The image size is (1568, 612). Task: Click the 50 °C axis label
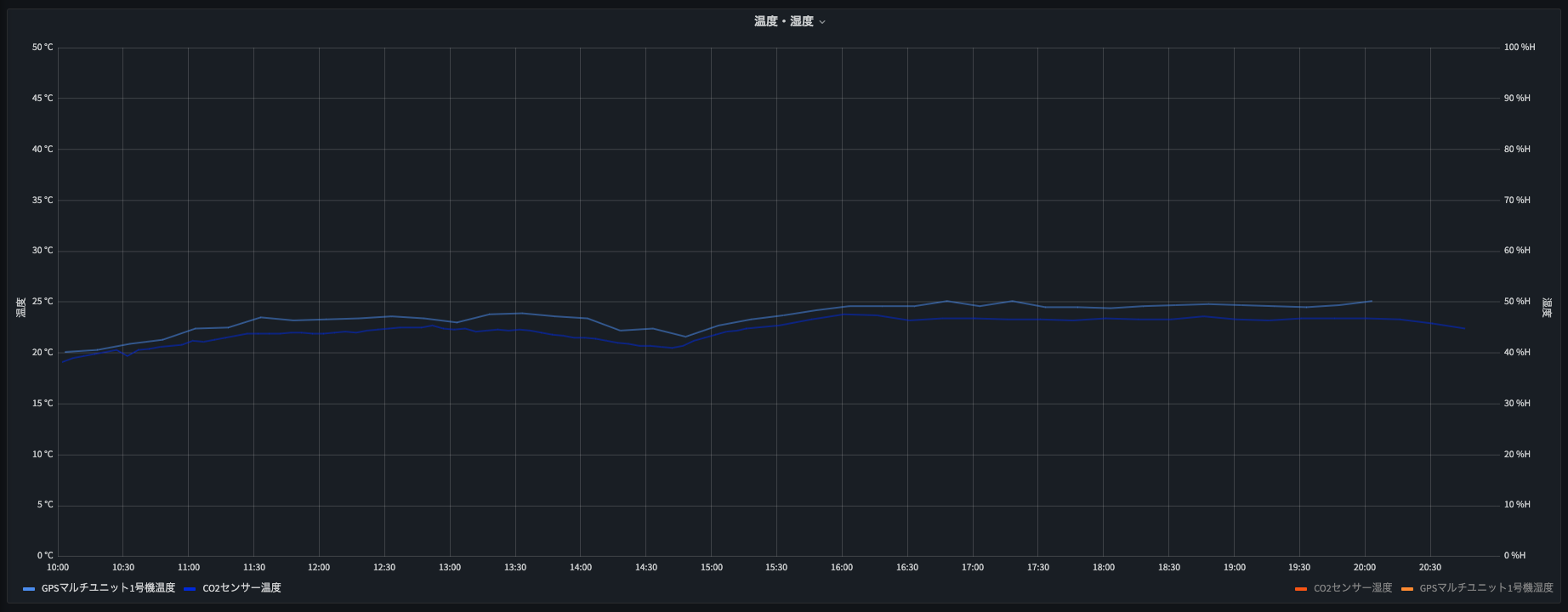tap(43, 48)
